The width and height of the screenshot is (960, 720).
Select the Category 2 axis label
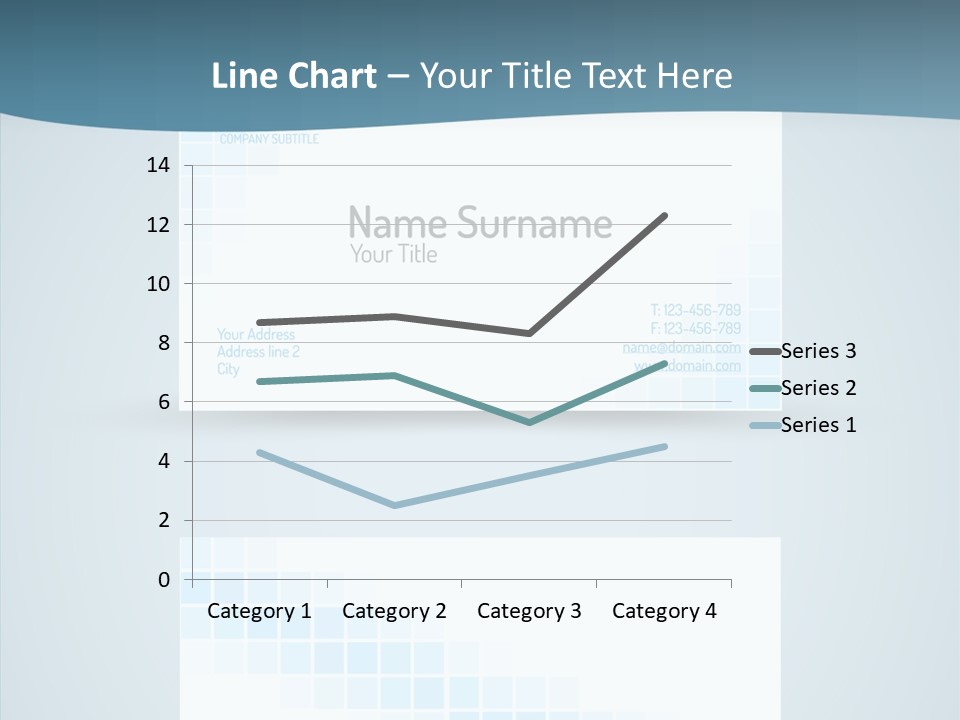click(x=394, y=611)
